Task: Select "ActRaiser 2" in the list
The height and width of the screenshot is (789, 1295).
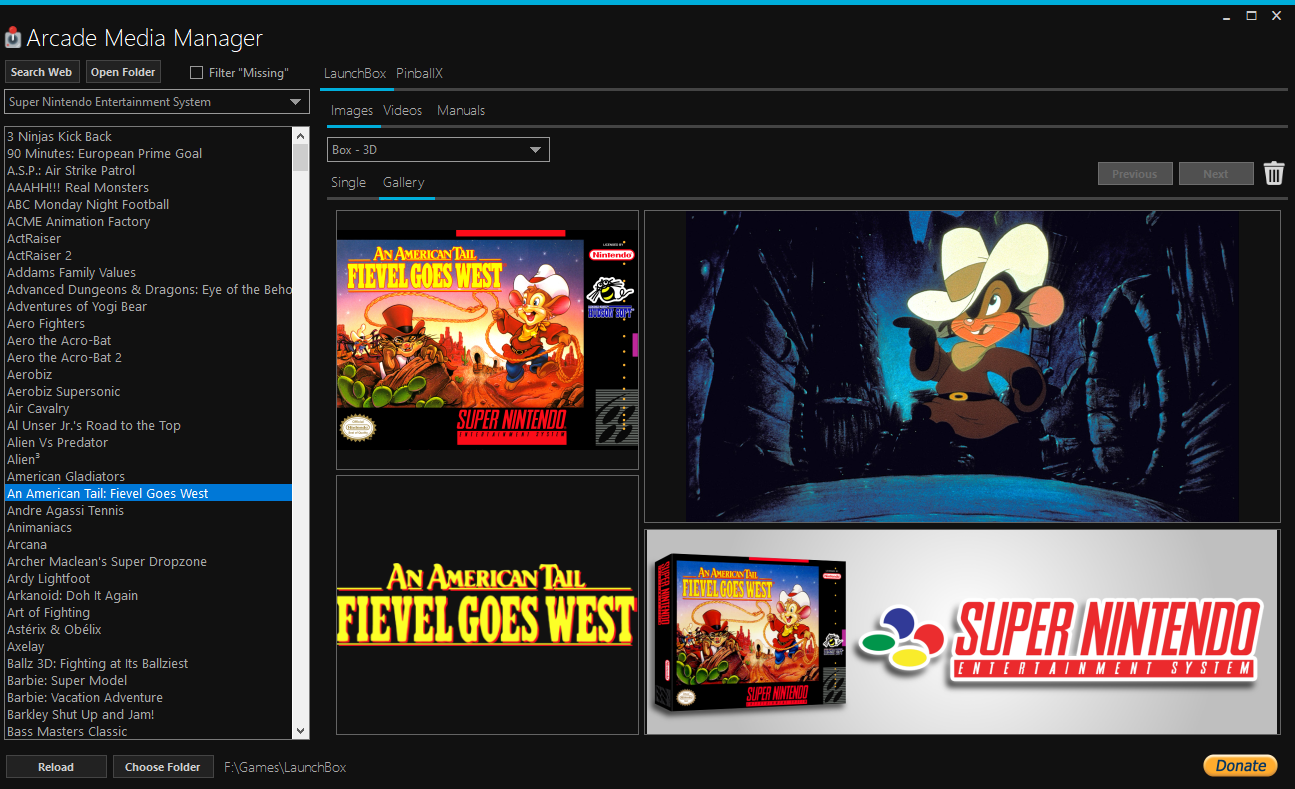Action: point(149,255)
